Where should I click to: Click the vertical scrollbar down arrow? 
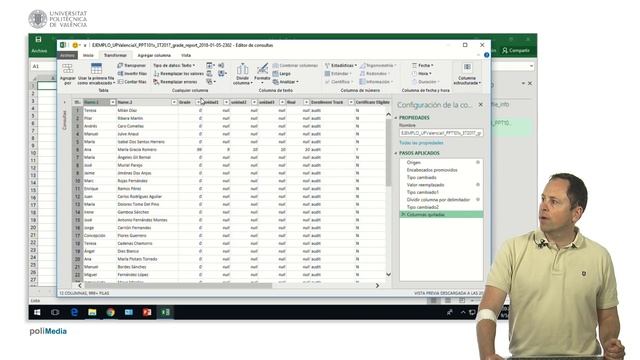click(388, 275)
